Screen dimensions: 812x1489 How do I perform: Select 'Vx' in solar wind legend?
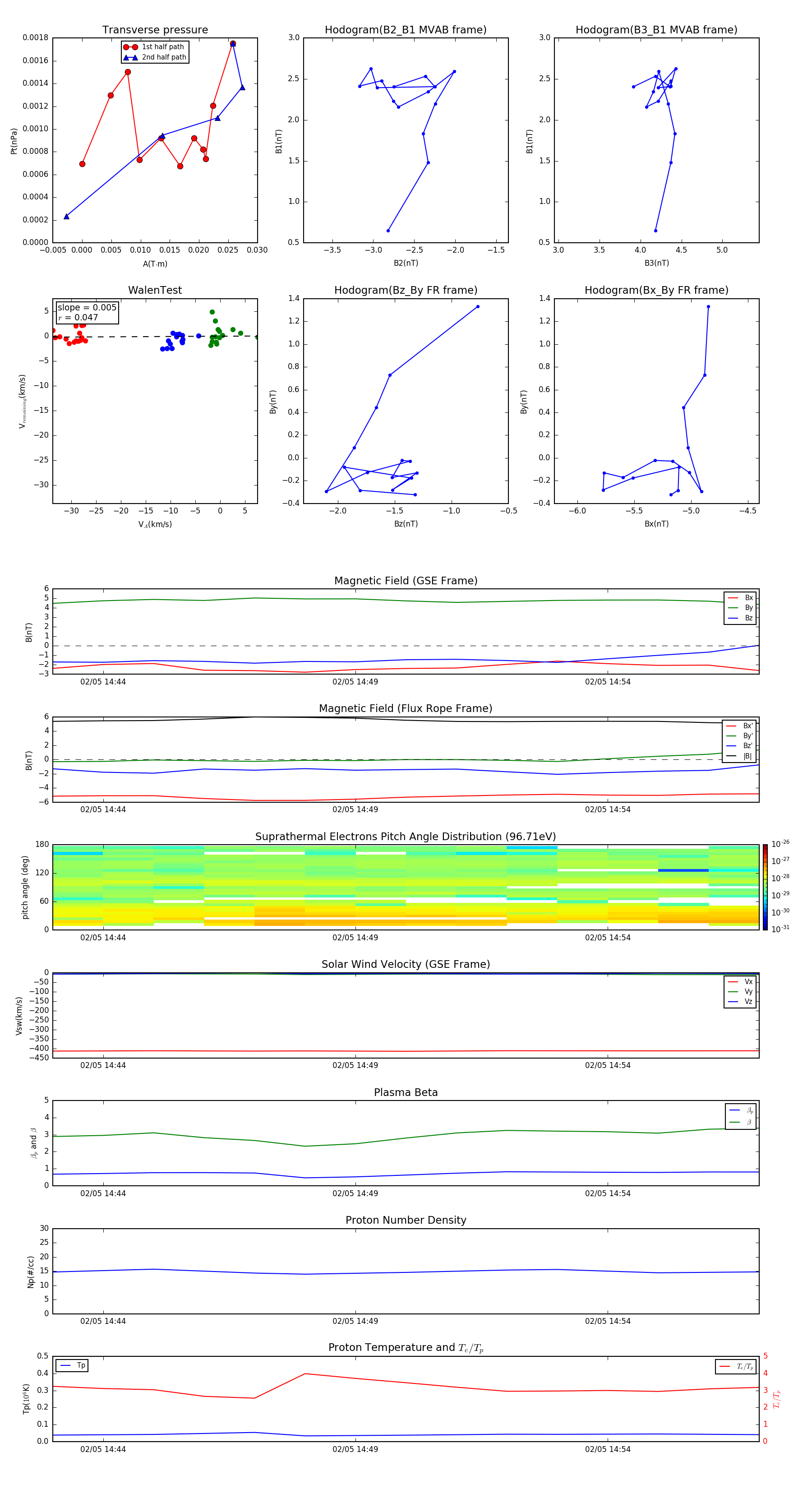[x=740, y=982]
